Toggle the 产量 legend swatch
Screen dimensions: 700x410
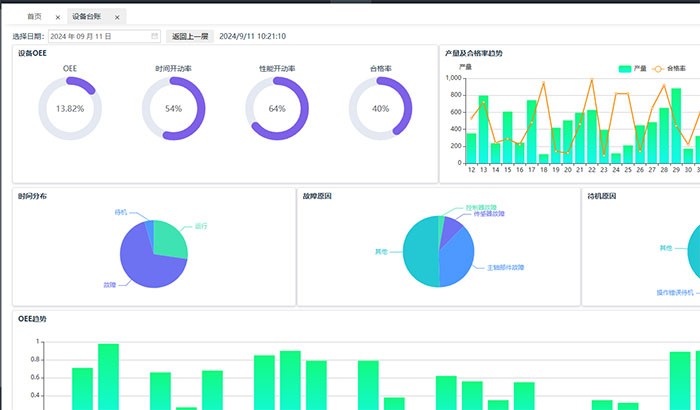click(625, 69)
